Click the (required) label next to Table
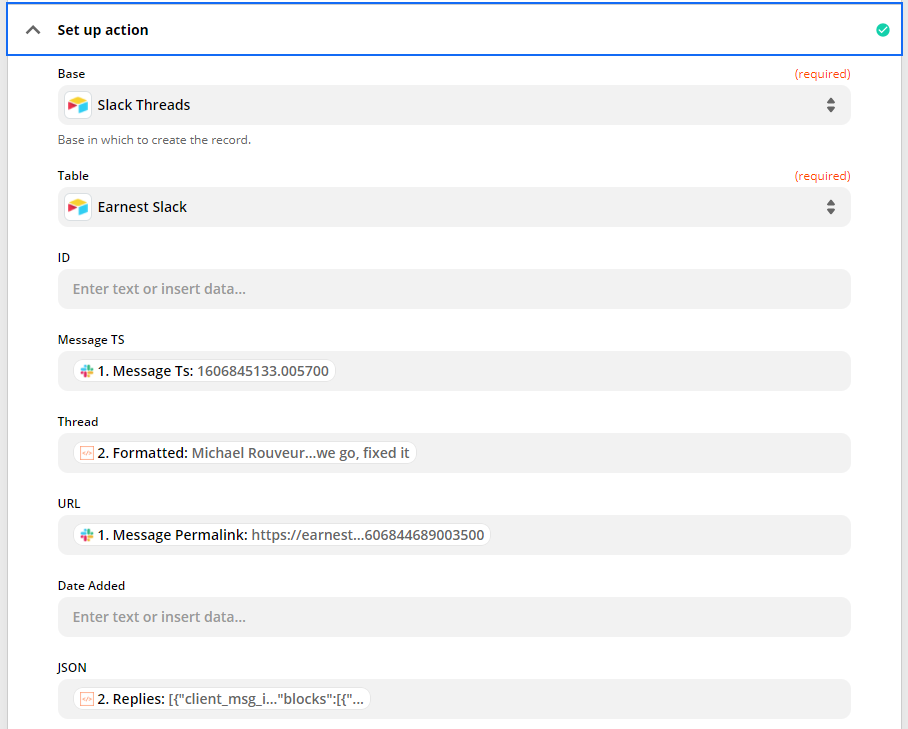 822,176
